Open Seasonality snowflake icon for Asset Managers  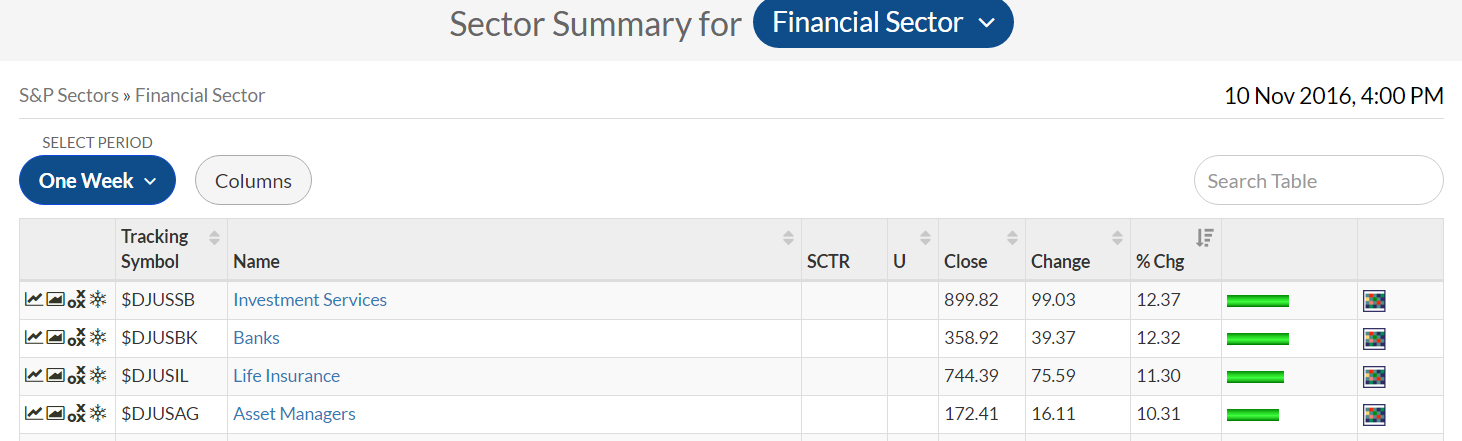point(97,414)
